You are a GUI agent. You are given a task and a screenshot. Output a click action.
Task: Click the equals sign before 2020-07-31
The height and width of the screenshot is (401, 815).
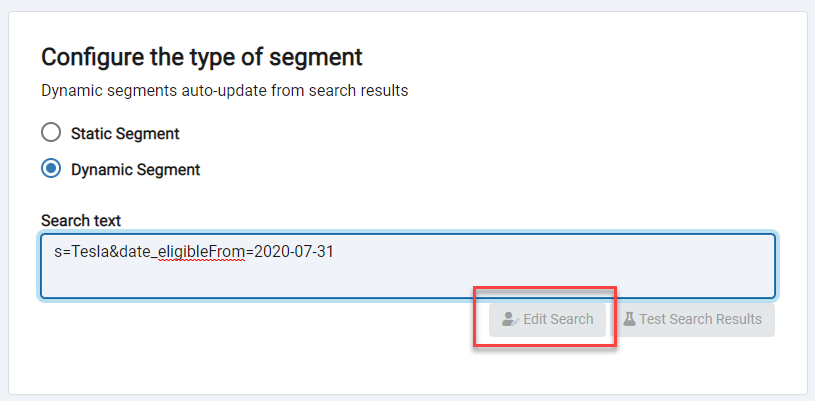[249, 252]
